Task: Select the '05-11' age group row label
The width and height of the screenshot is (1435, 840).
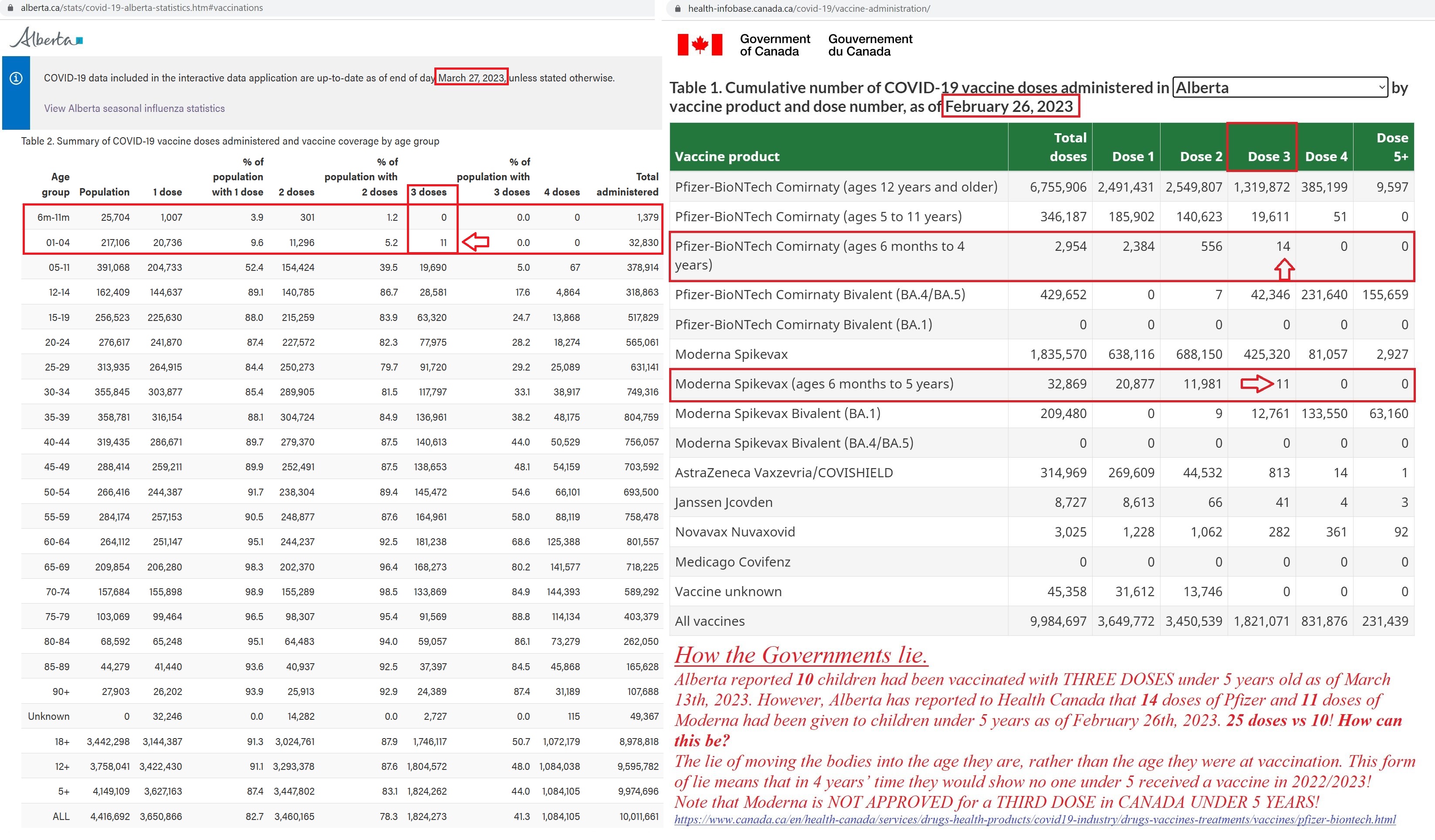Action: click(59, 267)
